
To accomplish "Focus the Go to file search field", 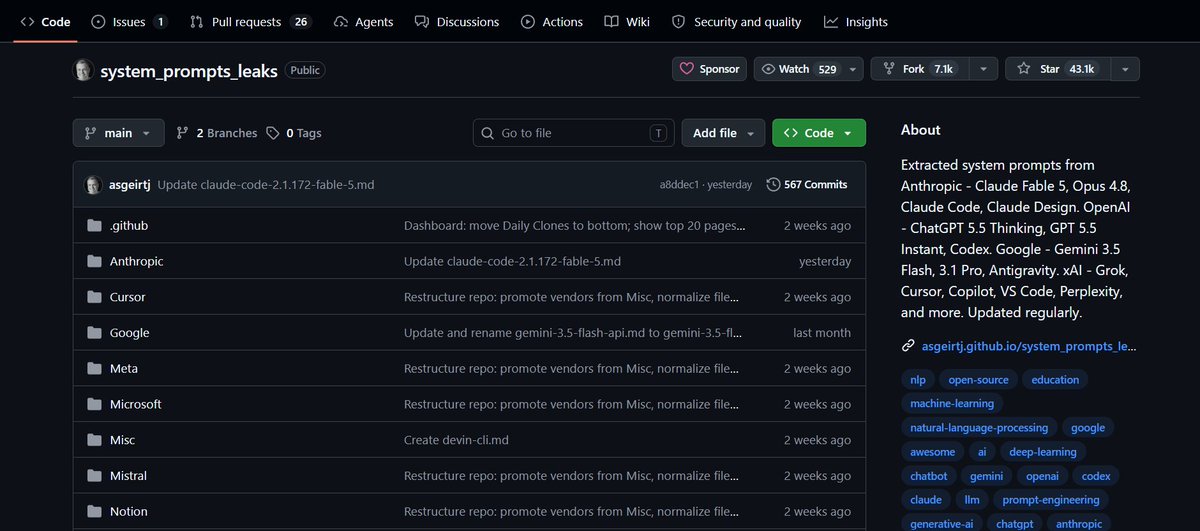I will (574, 133).
